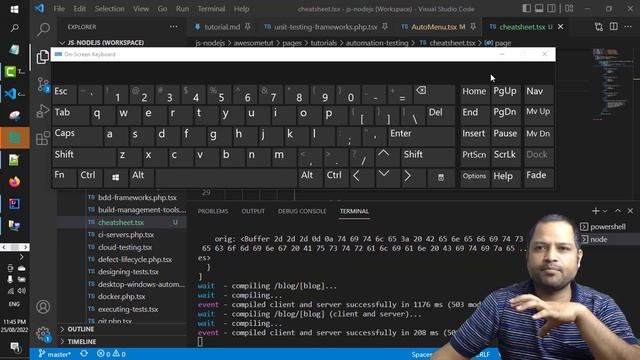
Task: Click the context menu key on On-Screen Keyboard
Action: [441, 177]
